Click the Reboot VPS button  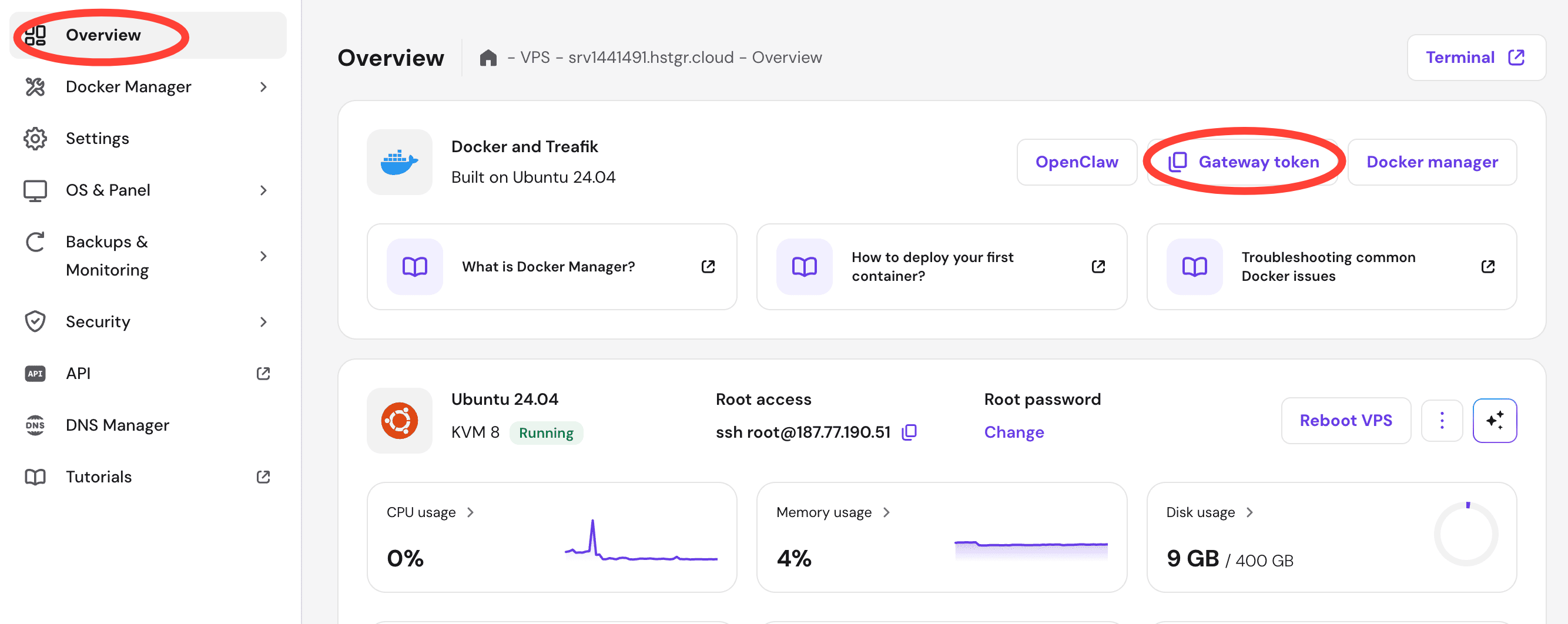pyautogui.click(x=1346, y=421)
